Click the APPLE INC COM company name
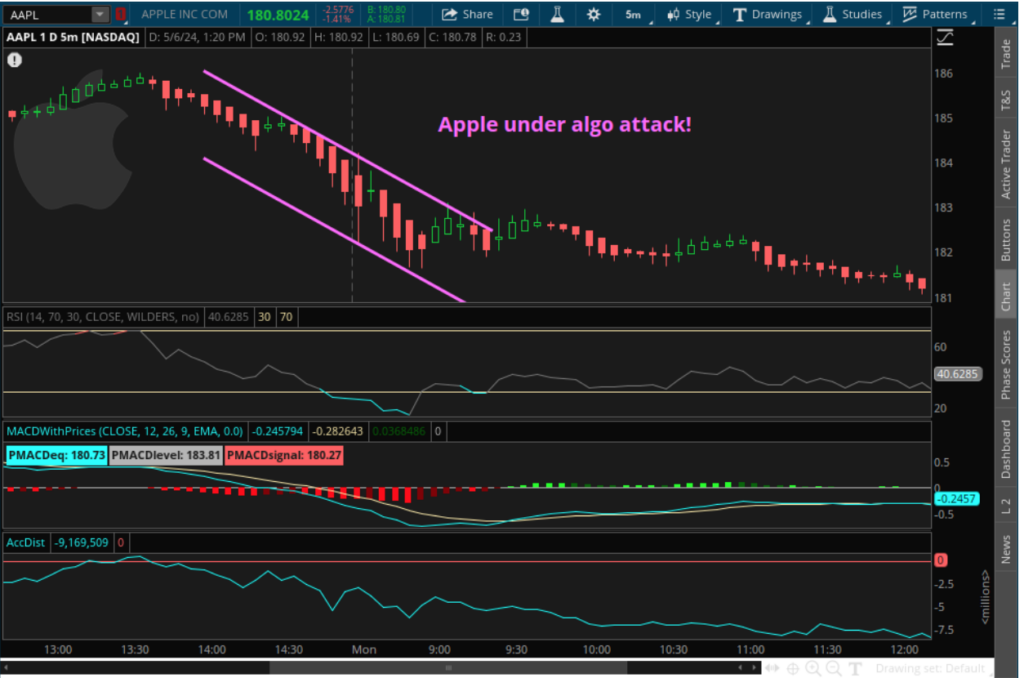Image resolution: width=1024 pixels, height=678 pixels. pyautogui.click(x=184, y=14)
